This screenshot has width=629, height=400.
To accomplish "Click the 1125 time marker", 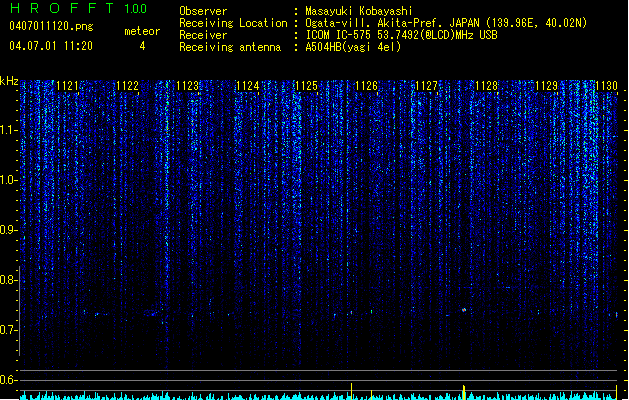I will click(x=306, y=86).
